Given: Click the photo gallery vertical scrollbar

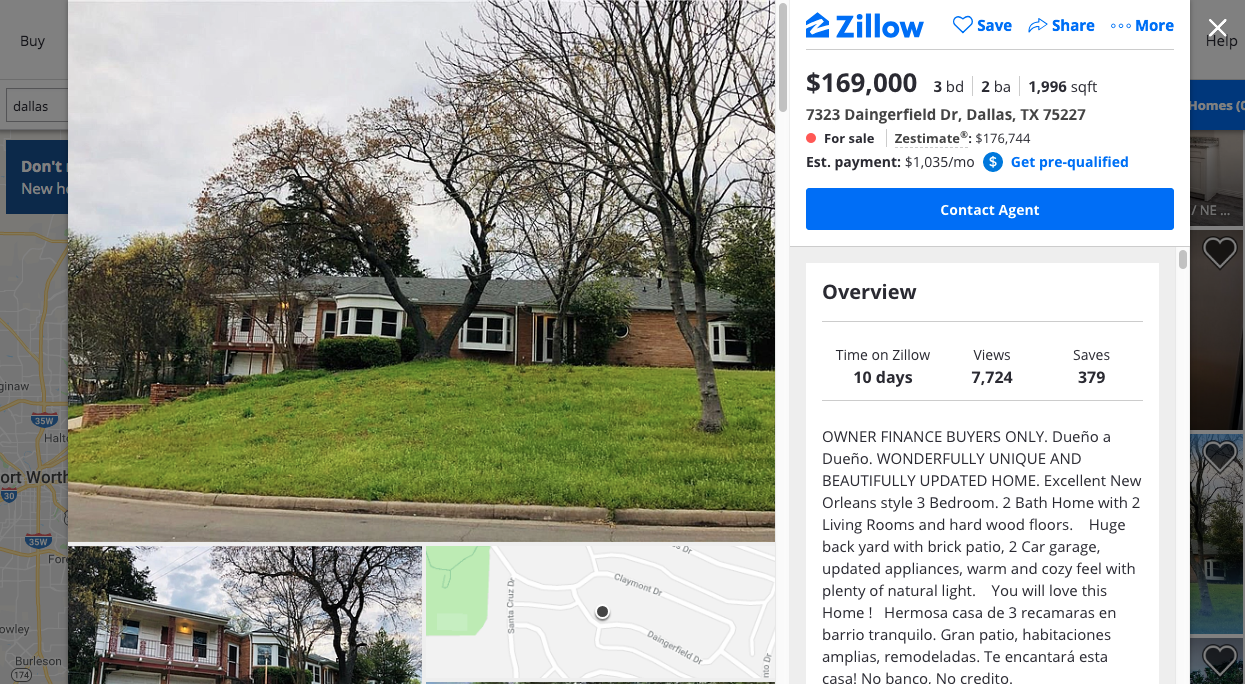Looking at the screenshot, I should click(x=783, y=58).
